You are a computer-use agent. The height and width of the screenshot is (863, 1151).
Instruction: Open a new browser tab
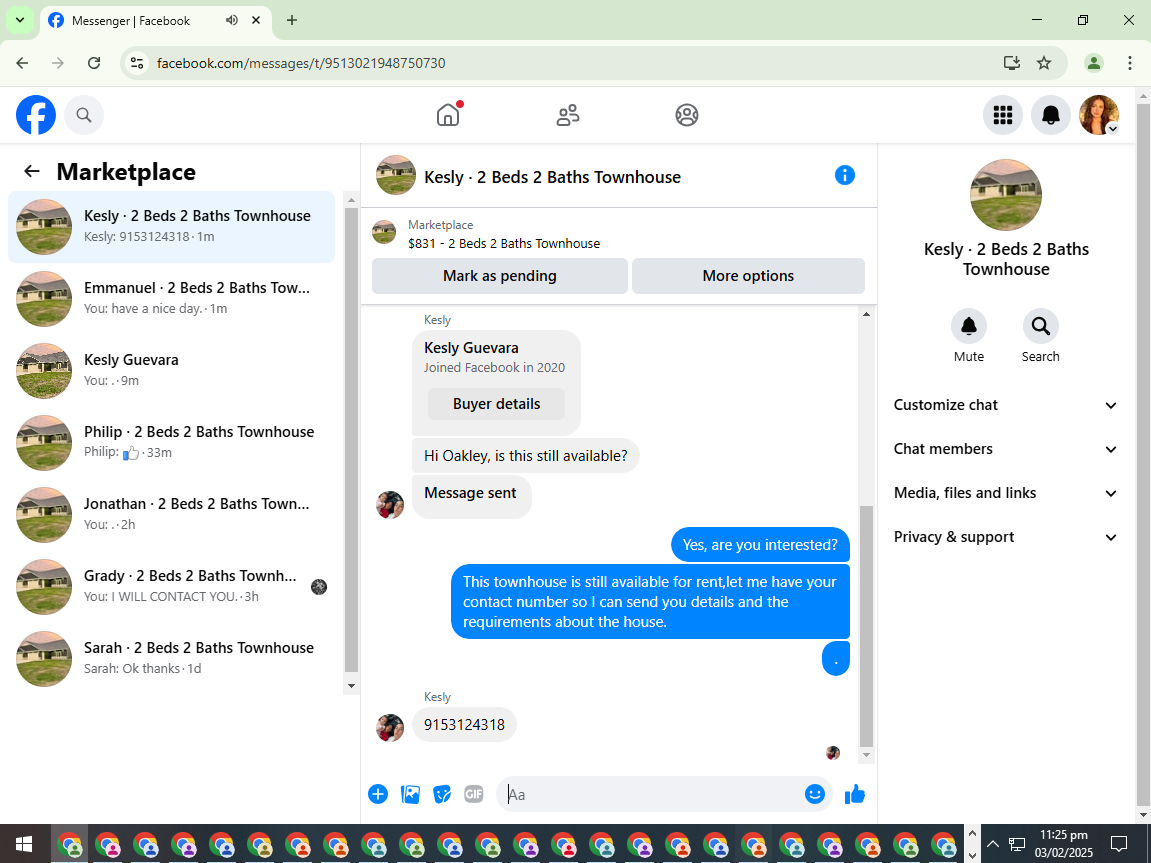[x=291, y=21]
